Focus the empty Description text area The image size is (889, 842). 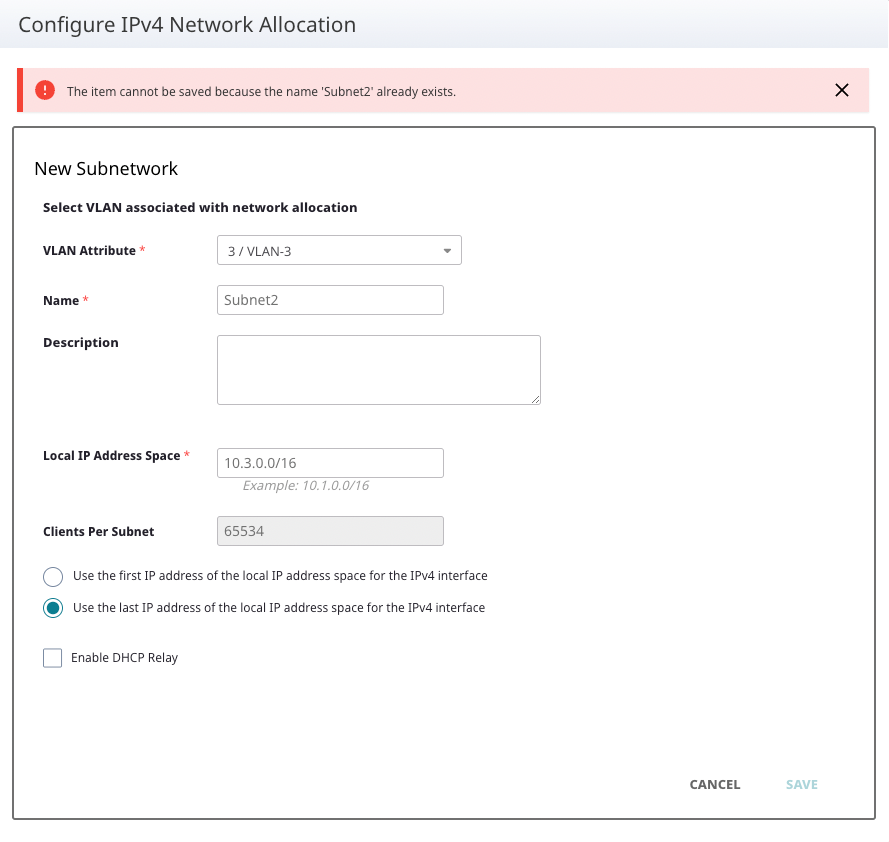[378, 369]
